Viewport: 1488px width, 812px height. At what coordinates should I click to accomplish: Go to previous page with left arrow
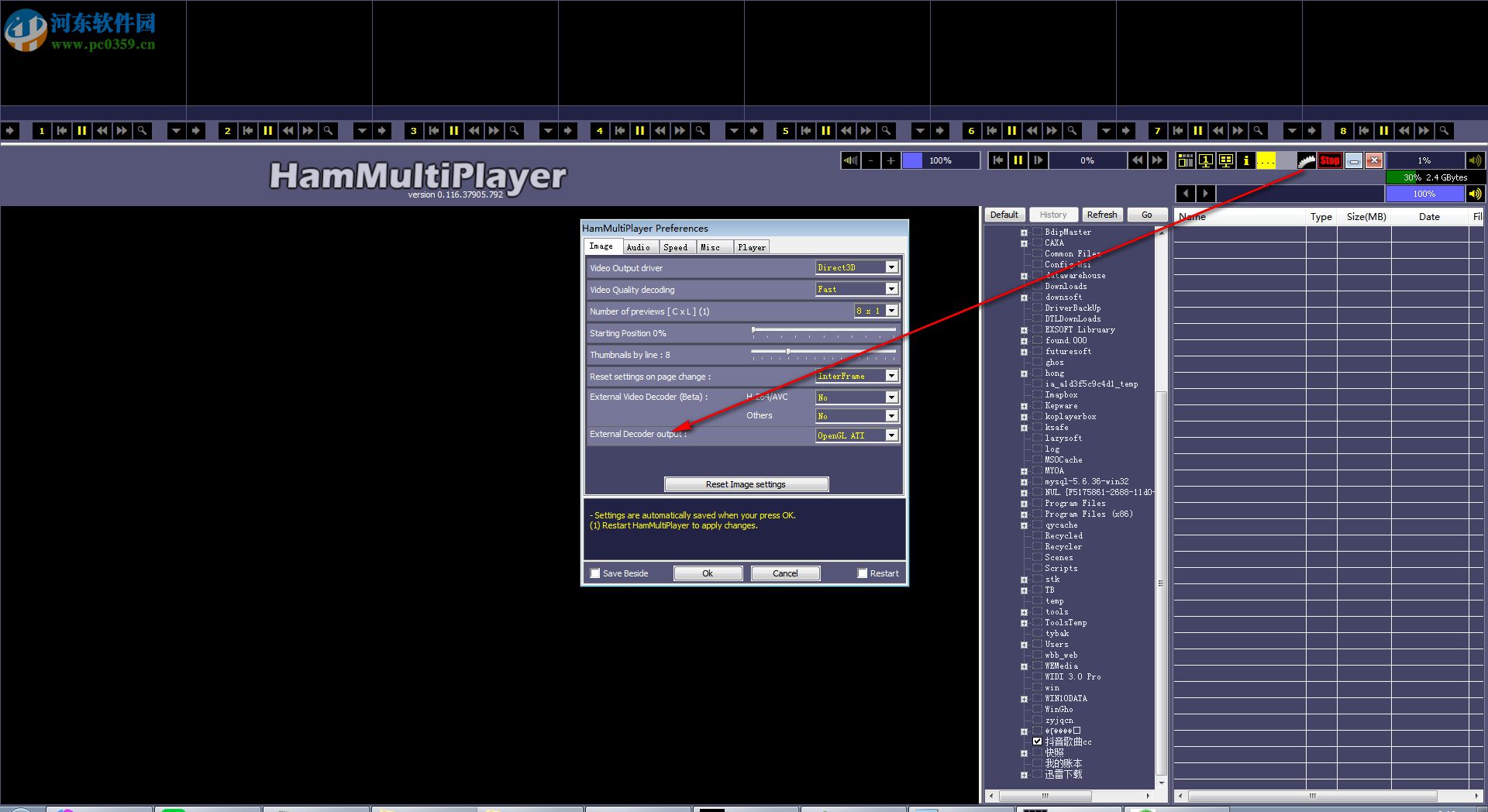coord(1186,194)
